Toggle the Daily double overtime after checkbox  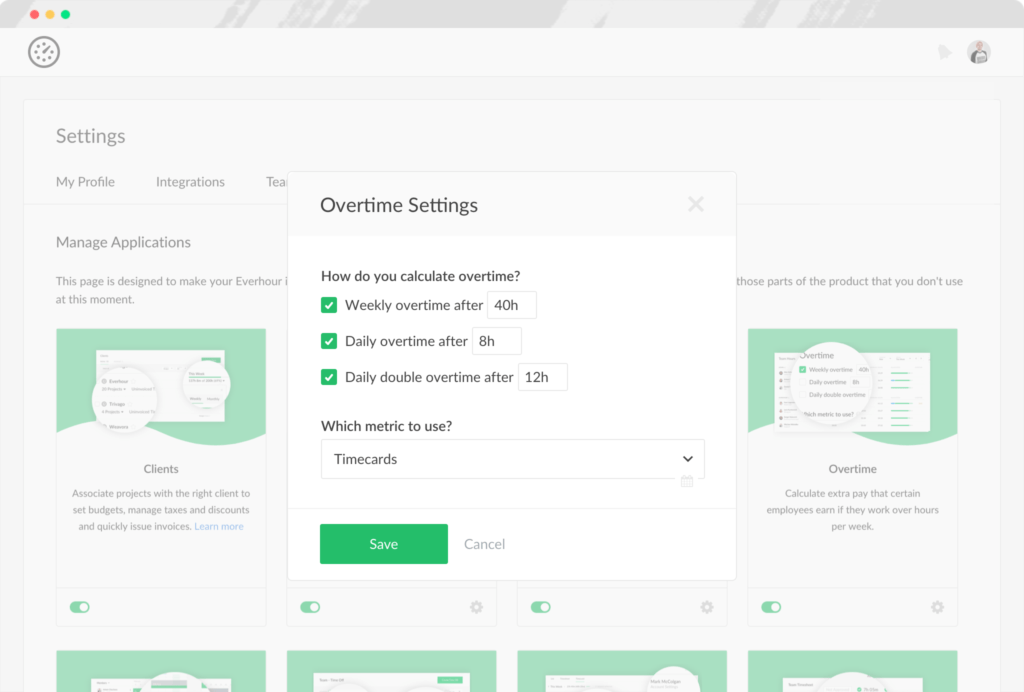pos(329,377)
